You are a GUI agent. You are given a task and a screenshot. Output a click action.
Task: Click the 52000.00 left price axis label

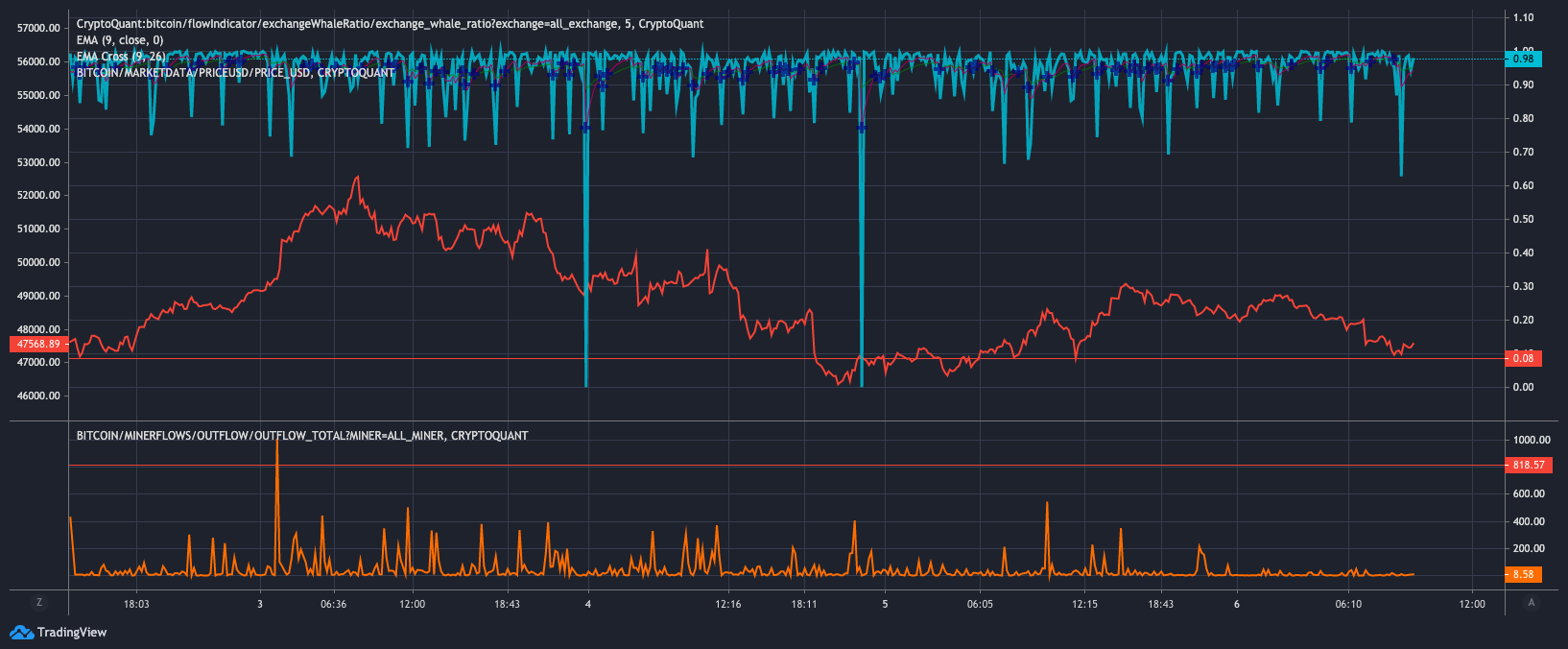[38, 195]
